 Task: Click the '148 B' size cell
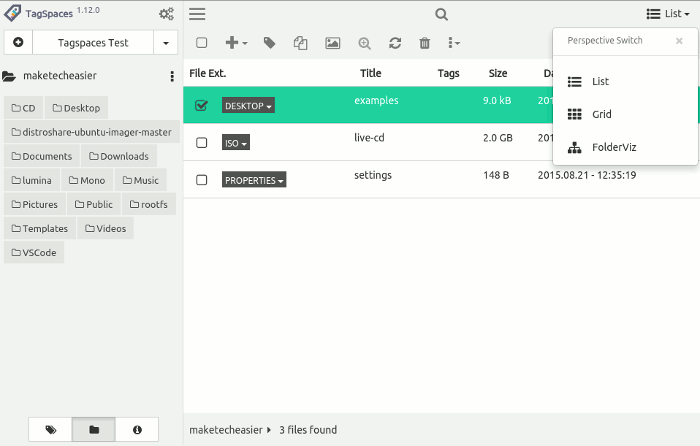(x=496, y=175)
